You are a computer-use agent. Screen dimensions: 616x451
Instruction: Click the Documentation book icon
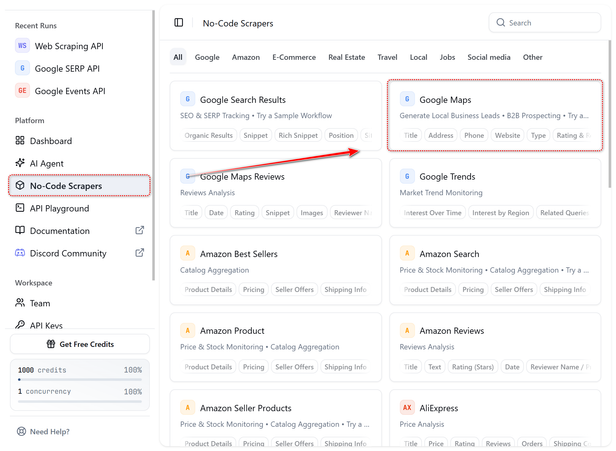click(20, 230)
